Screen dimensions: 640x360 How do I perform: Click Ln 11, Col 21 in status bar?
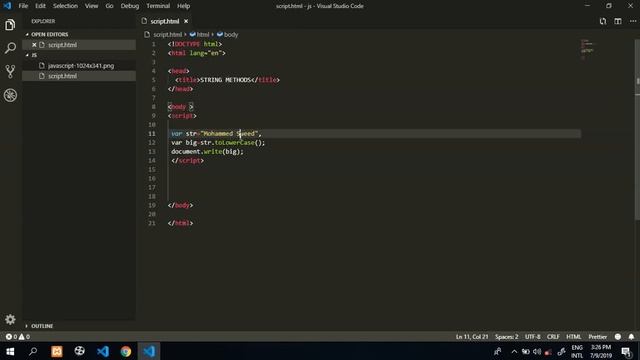472,337
